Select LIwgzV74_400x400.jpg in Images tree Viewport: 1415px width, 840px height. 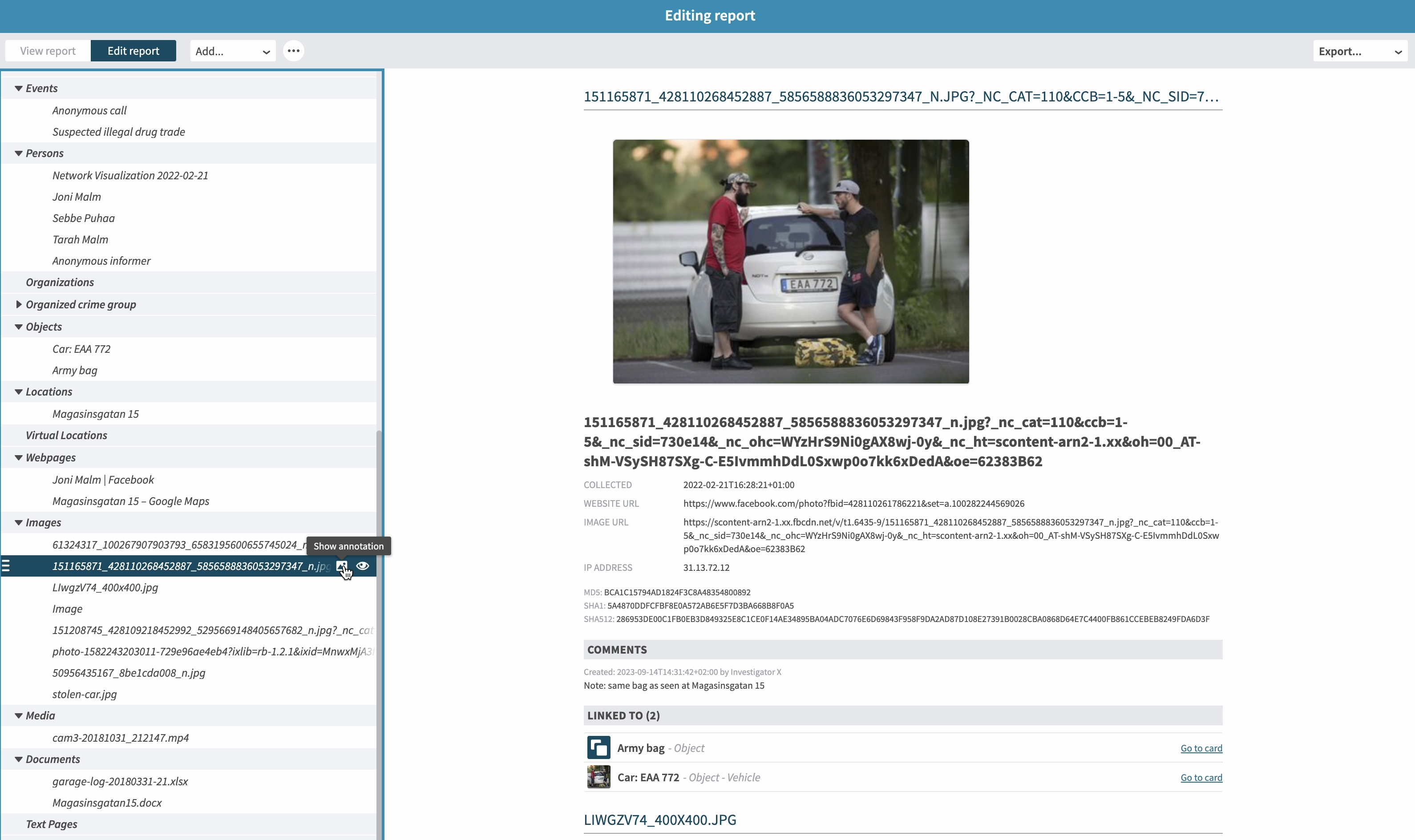coord(105,588)
